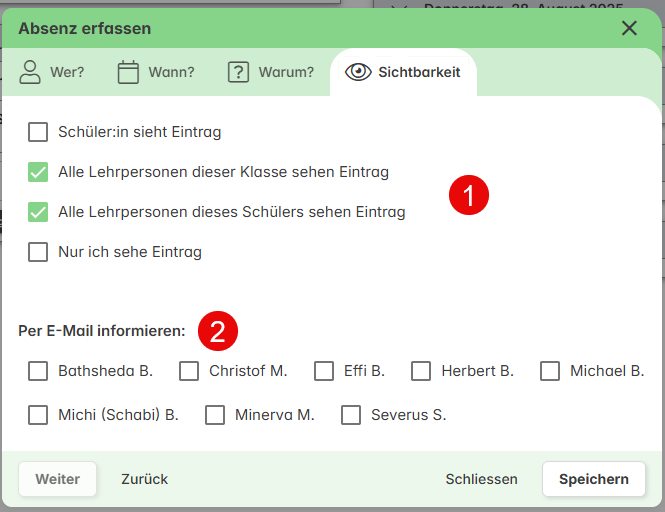665x512 pixels.
Task: Click the person icon on Wer tab
Action: [x=30, y=72]
